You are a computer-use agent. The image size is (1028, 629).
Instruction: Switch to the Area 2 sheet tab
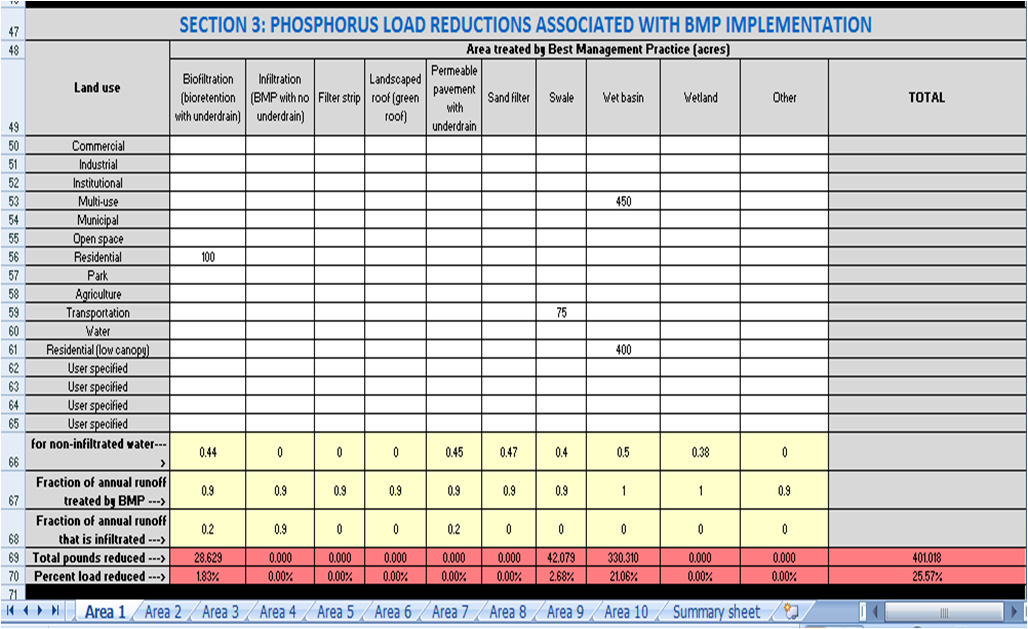tap(163, 612)
